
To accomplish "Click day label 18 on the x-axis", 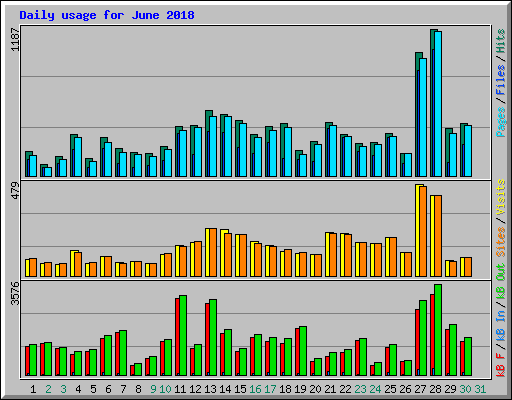I will coord(285,389).
